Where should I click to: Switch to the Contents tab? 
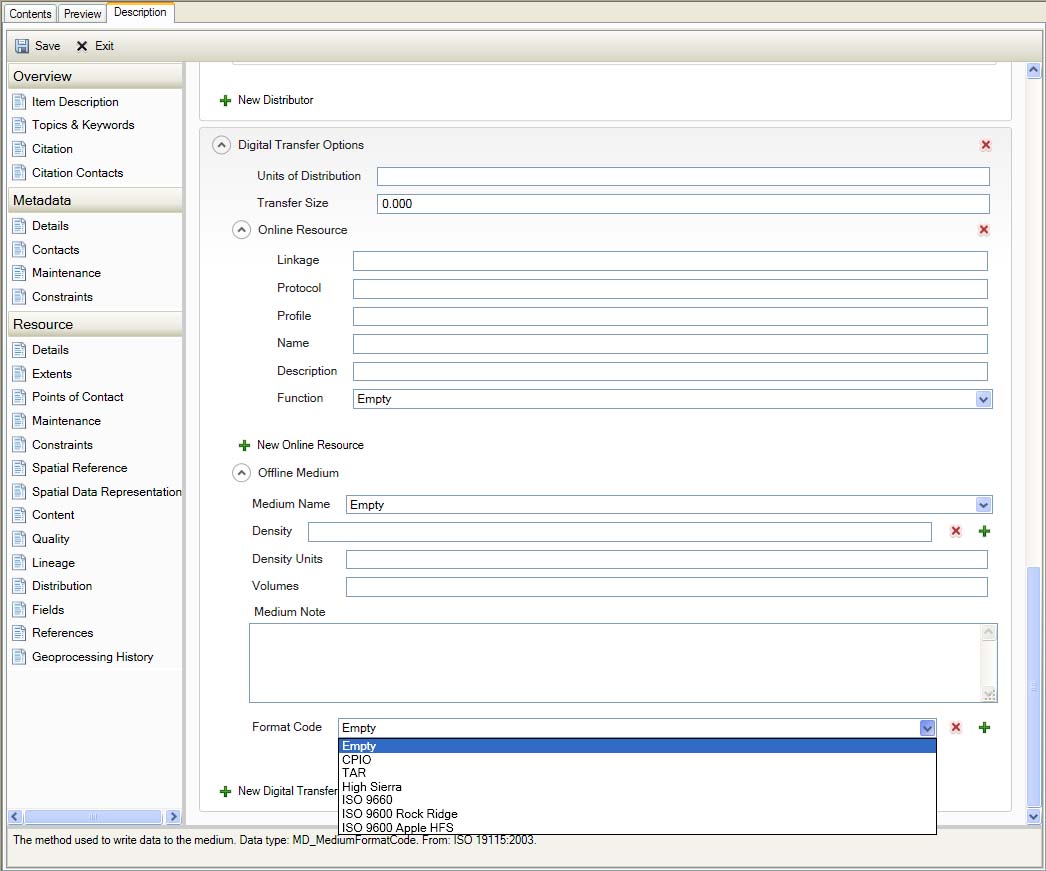(x=29, y=13)
